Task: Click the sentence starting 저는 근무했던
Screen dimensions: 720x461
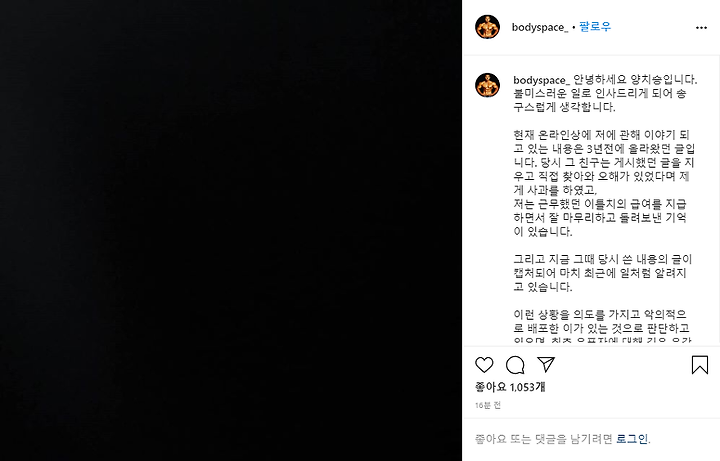Action: 601,218
